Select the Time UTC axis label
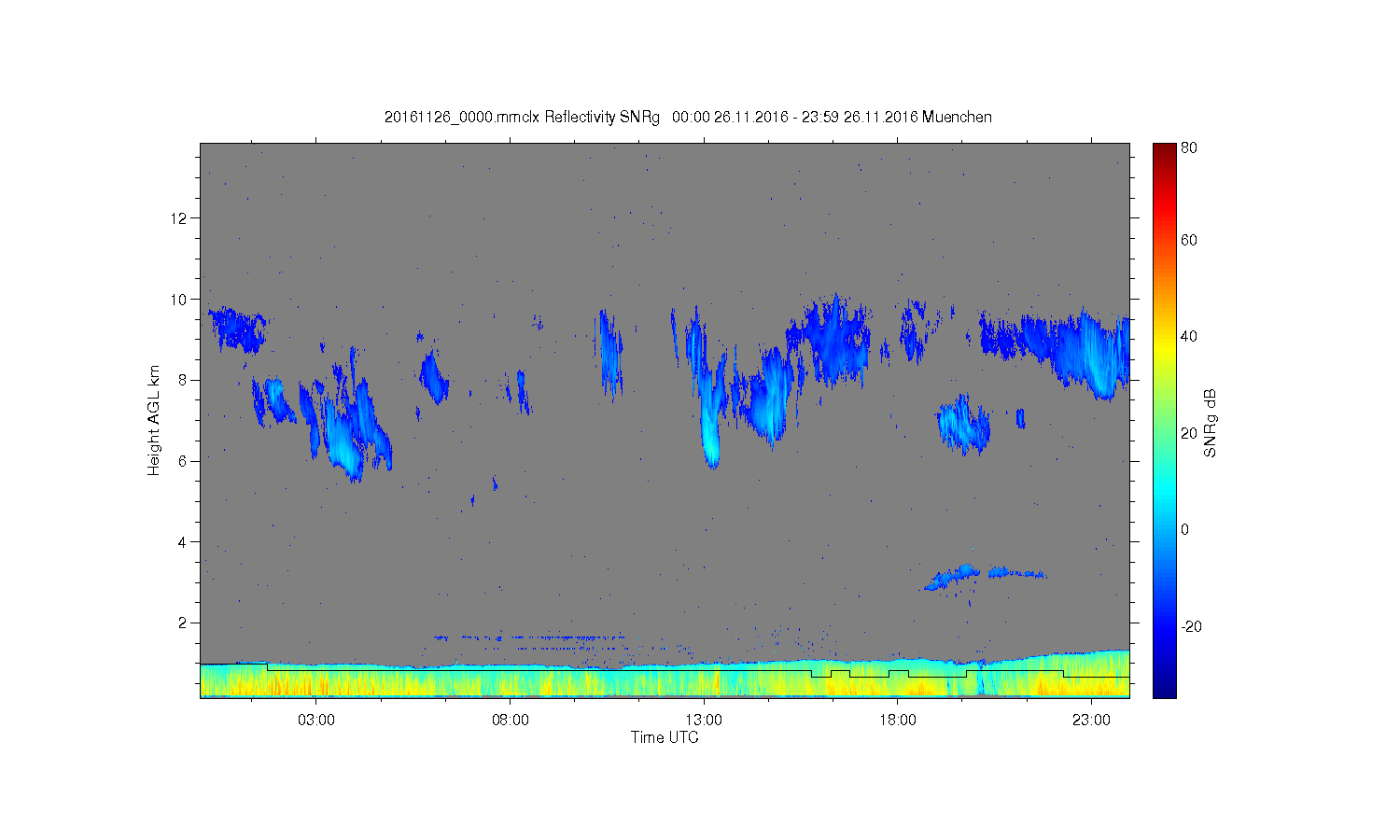 [665, 737]
